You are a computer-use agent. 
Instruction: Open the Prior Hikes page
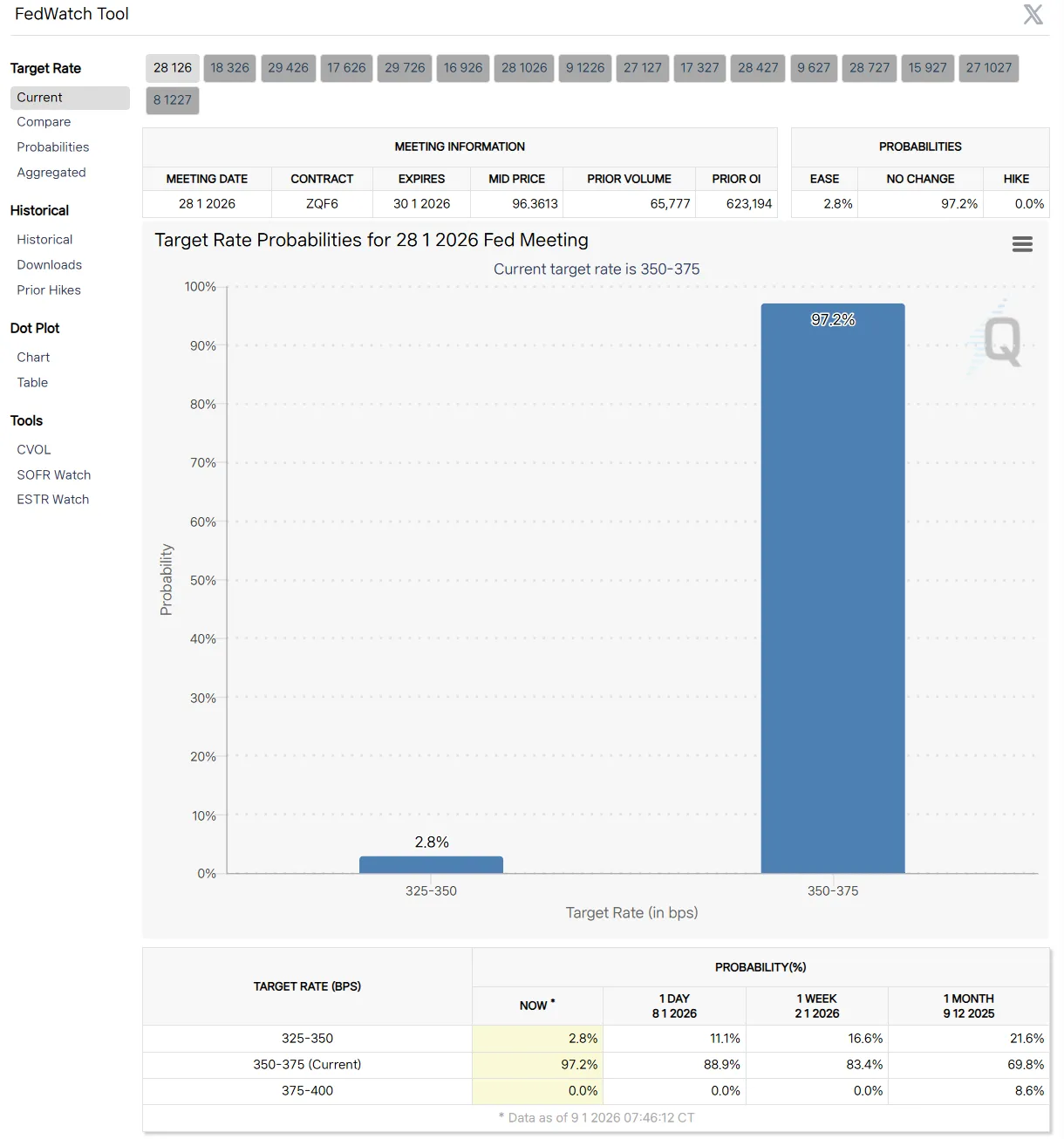[49, 290]
